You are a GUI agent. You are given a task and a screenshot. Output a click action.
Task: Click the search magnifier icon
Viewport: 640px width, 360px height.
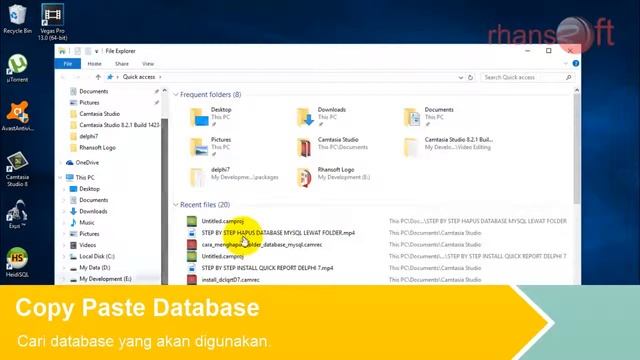click(569, 77)
